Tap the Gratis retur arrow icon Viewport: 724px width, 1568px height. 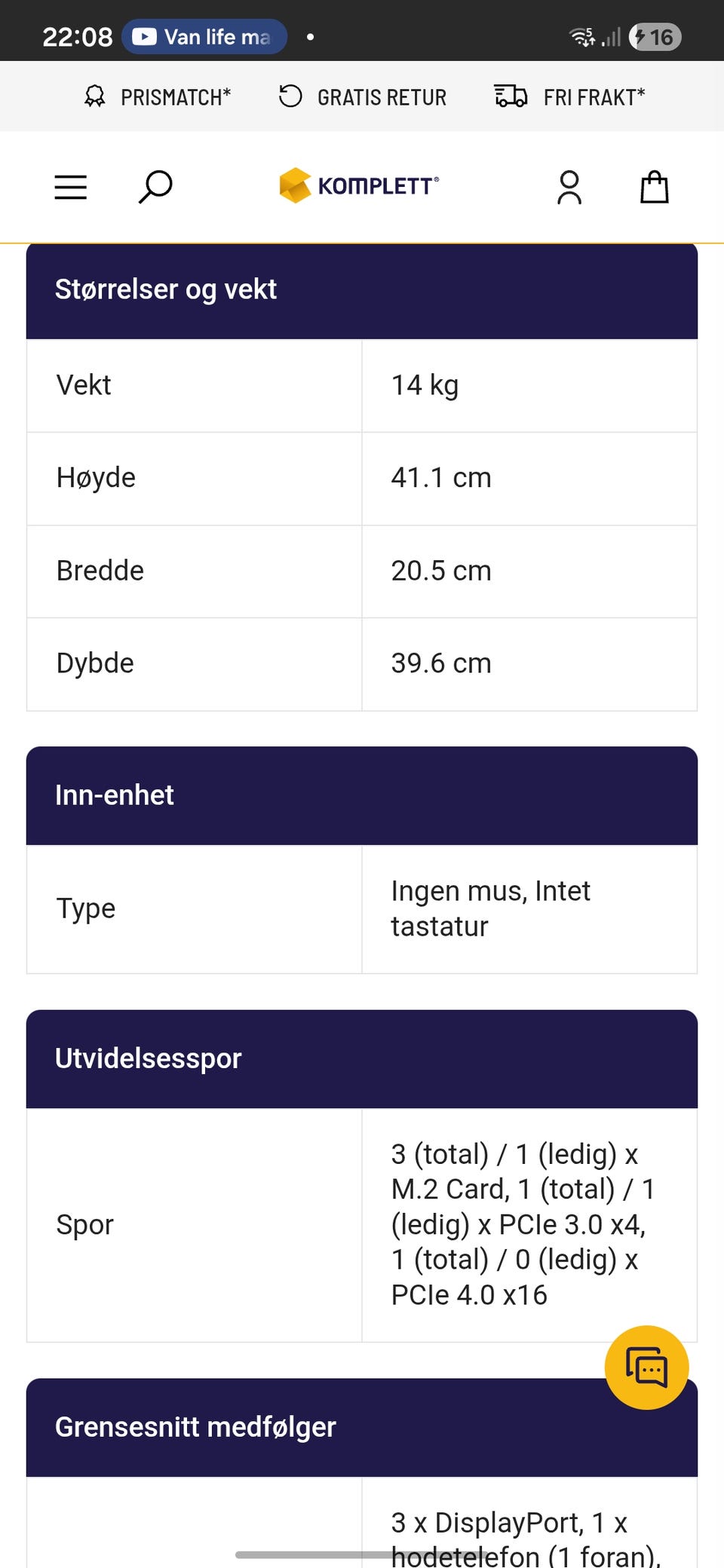coord(290,96)
